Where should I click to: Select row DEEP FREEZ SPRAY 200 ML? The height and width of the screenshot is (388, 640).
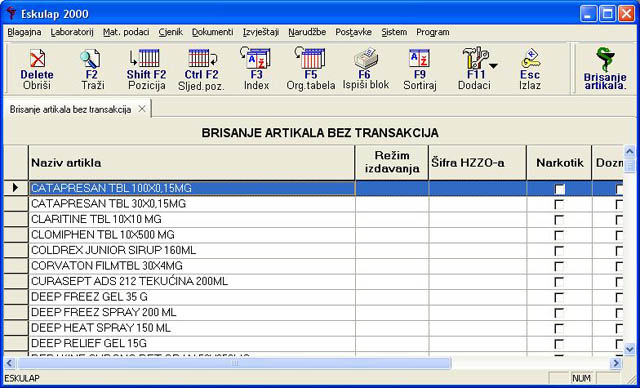pos(313,313)
